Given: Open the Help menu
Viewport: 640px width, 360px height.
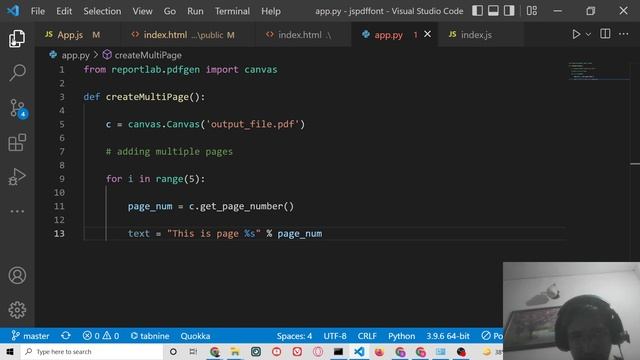Looking at the screenshot, I should click(271, 11).
